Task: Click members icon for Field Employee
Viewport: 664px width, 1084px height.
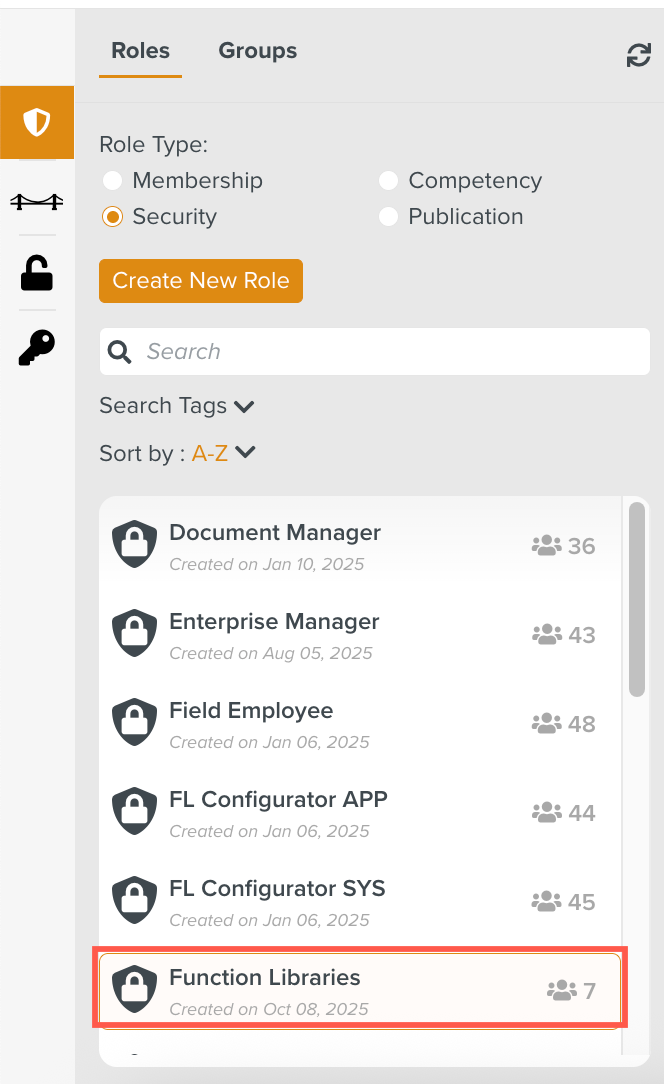Action: [546, 723]
